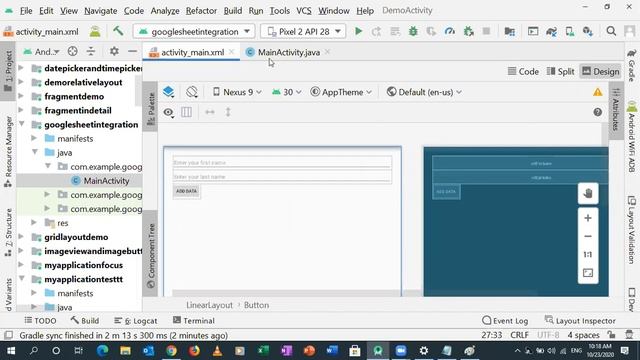Select the activity_main.xml editor tab
Viewport: 640px width, 360px height.
point(192,52)
